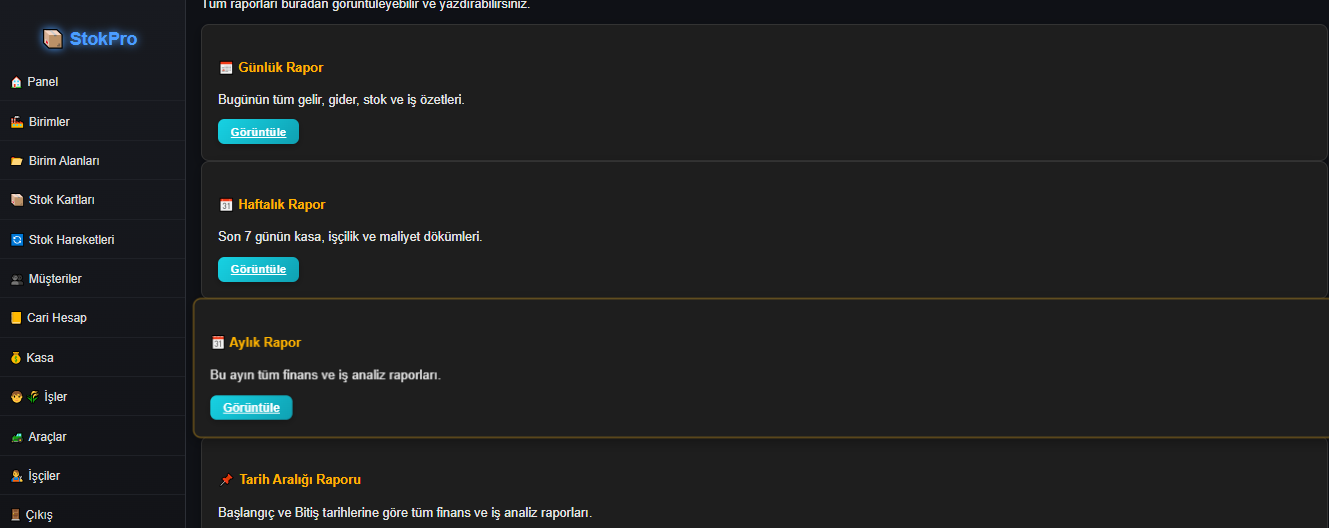Viewport: 1329px width, 528px height.
Task: Click the Tarih Aralığı Raporu heading
Action: point(300,480)
